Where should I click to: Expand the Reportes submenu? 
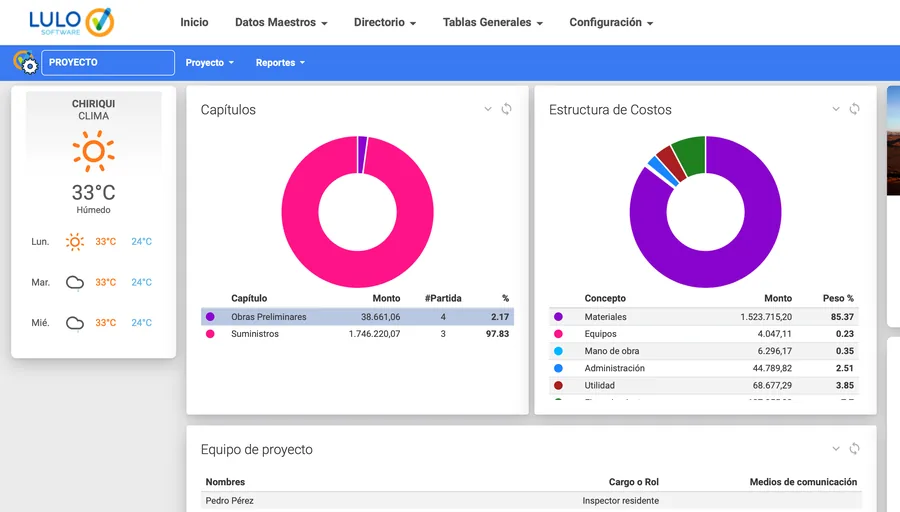pyautogui.click(x=280, y=63)
